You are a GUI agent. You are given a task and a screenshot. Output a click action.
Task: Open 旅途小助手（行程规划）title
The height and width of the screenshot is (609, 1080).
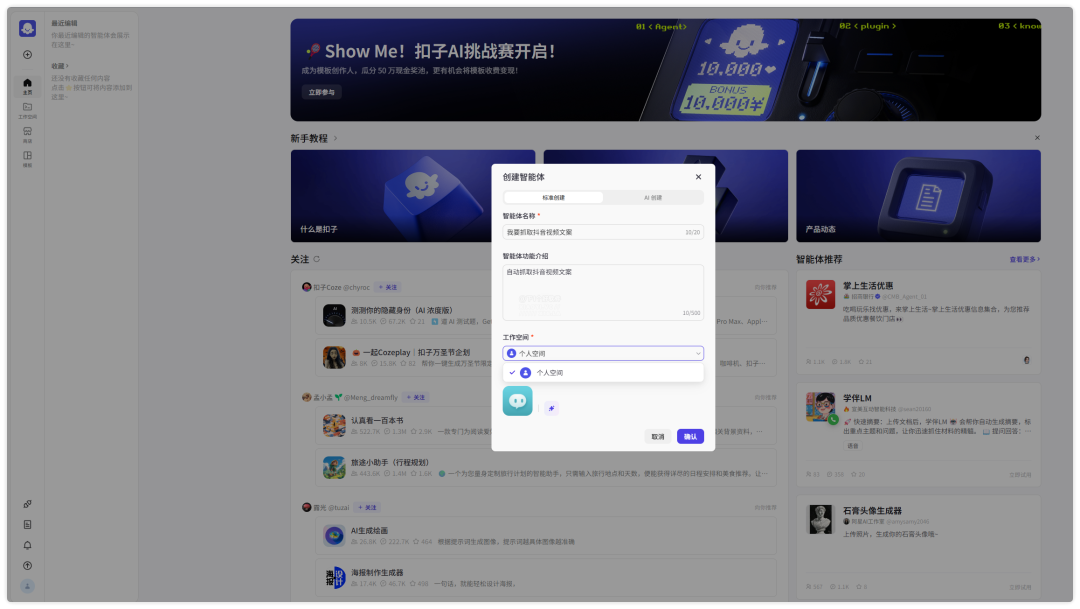[x=390, y=462]
